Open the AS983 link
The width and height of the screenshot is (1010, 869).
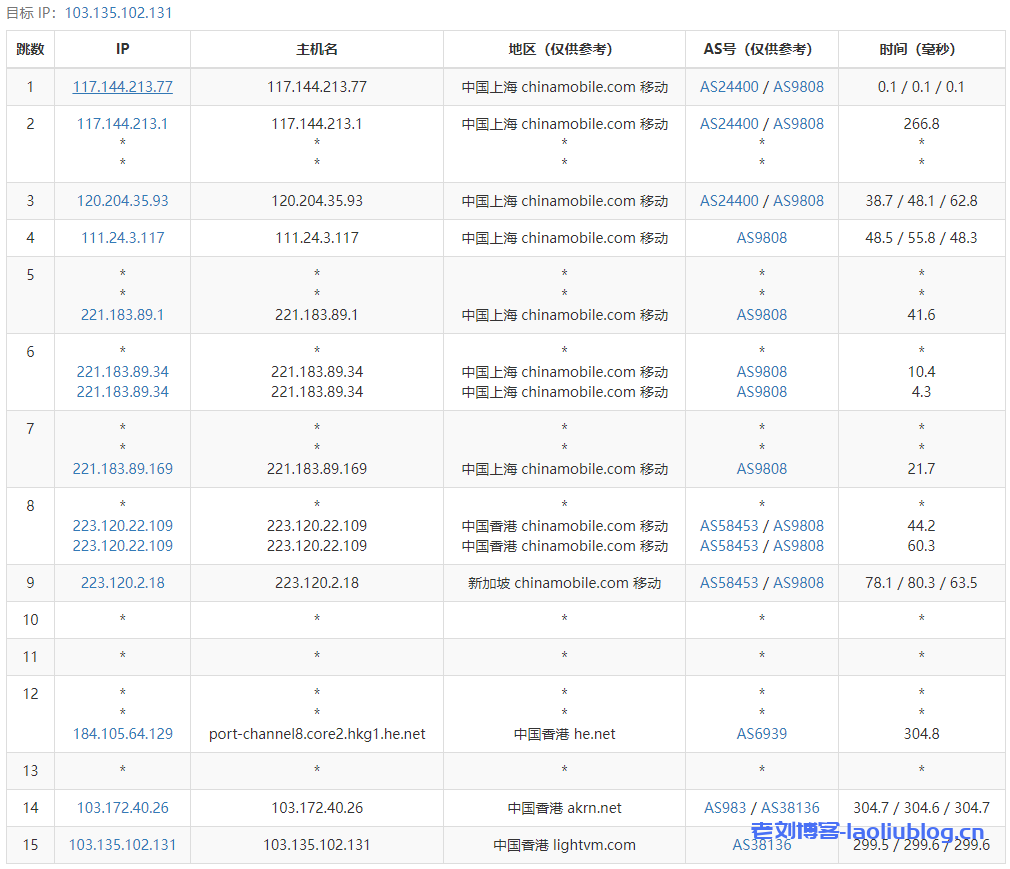click(725, 808)
